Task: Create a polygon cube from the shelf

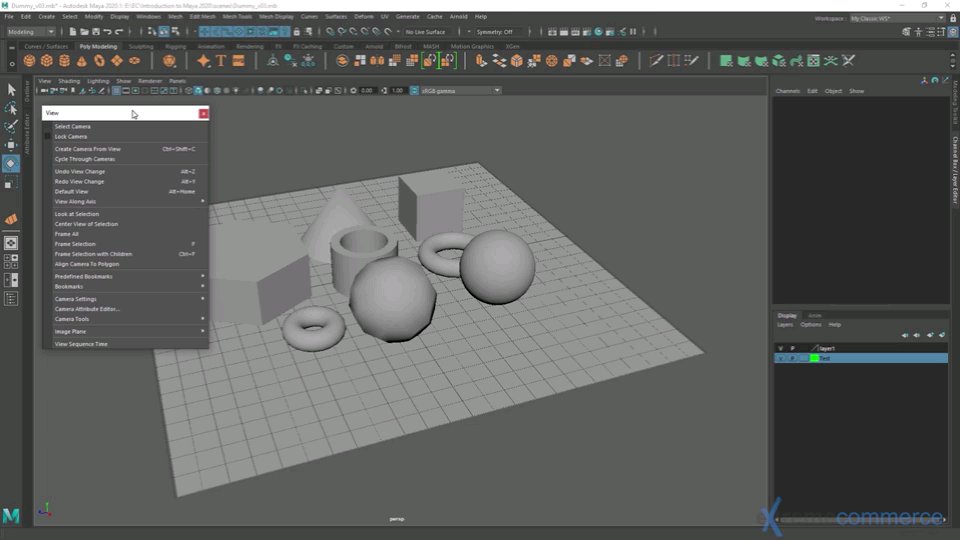Action: (47, 61)
